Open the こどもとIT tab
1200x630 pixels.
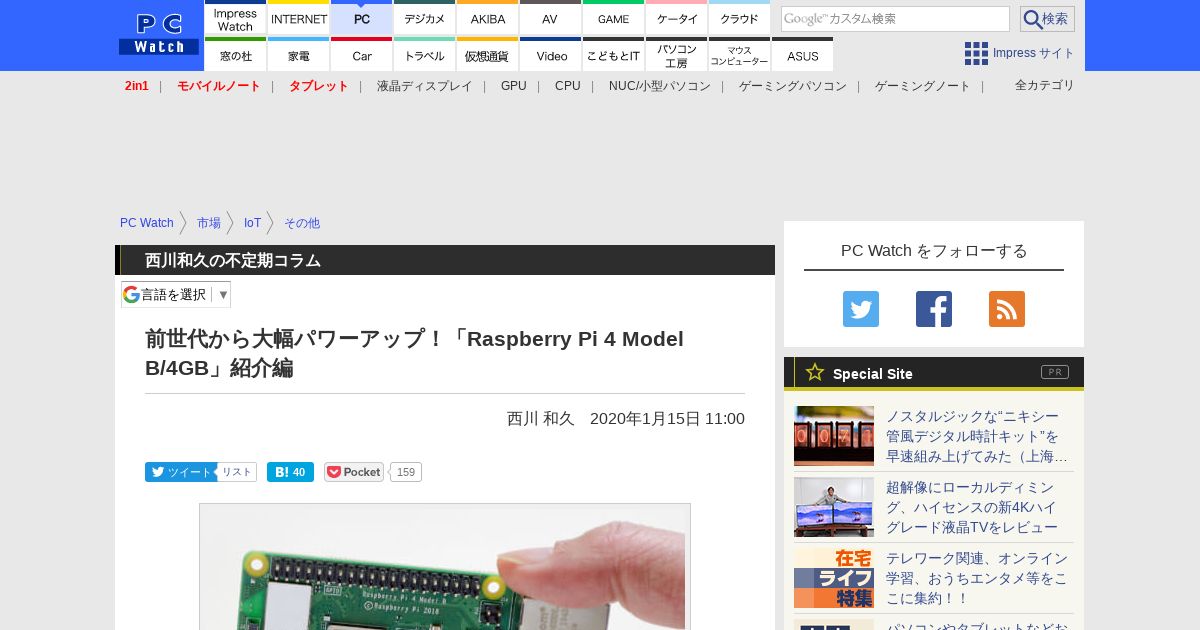click(x=614, y=54)
